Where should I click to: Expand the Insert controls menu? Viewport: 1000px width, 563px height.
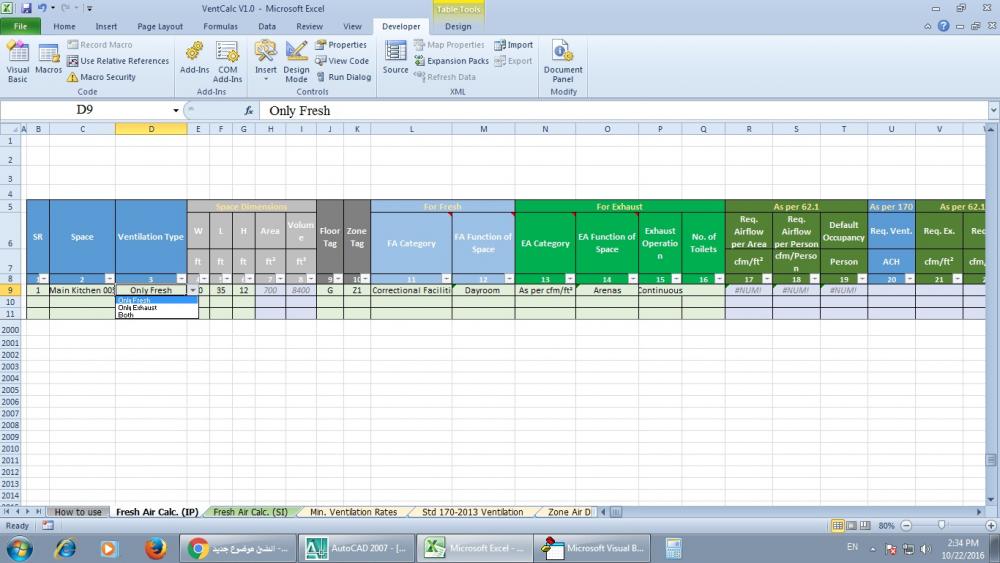tap(266, 61)
